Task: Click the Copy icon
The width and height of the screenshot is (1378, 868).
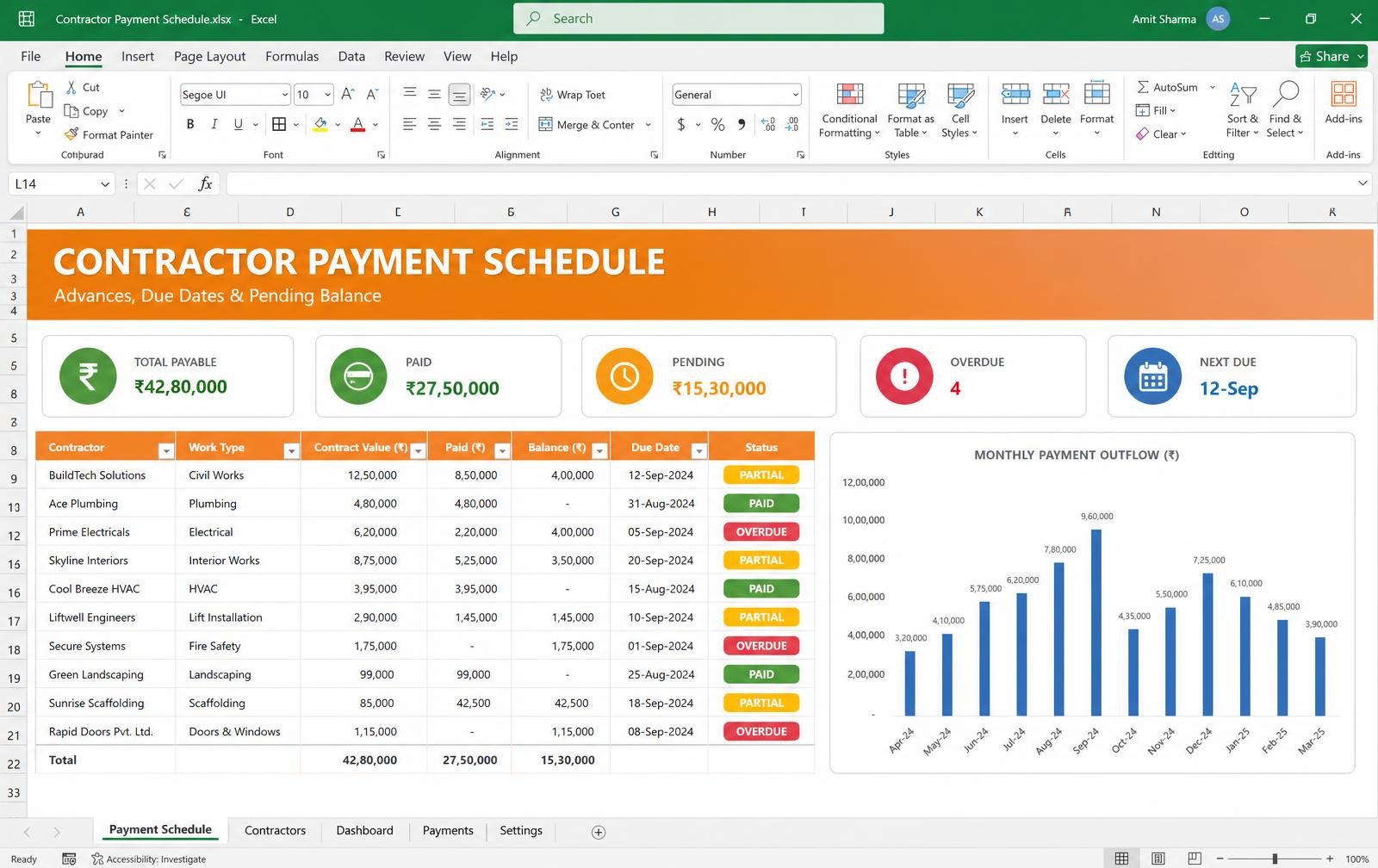Action: 71,111
